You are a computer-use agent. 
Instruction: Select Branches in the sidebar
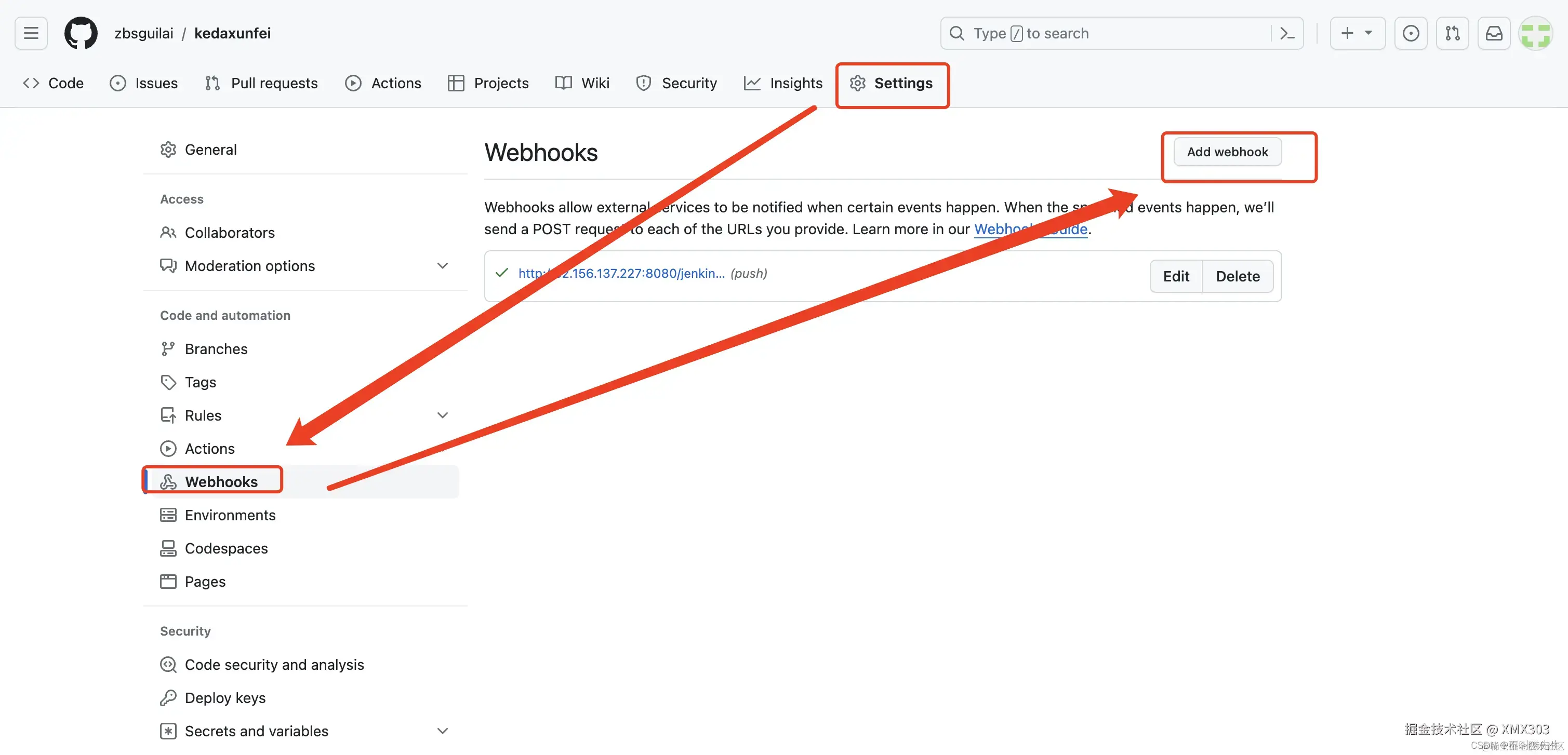pos(216,348)
